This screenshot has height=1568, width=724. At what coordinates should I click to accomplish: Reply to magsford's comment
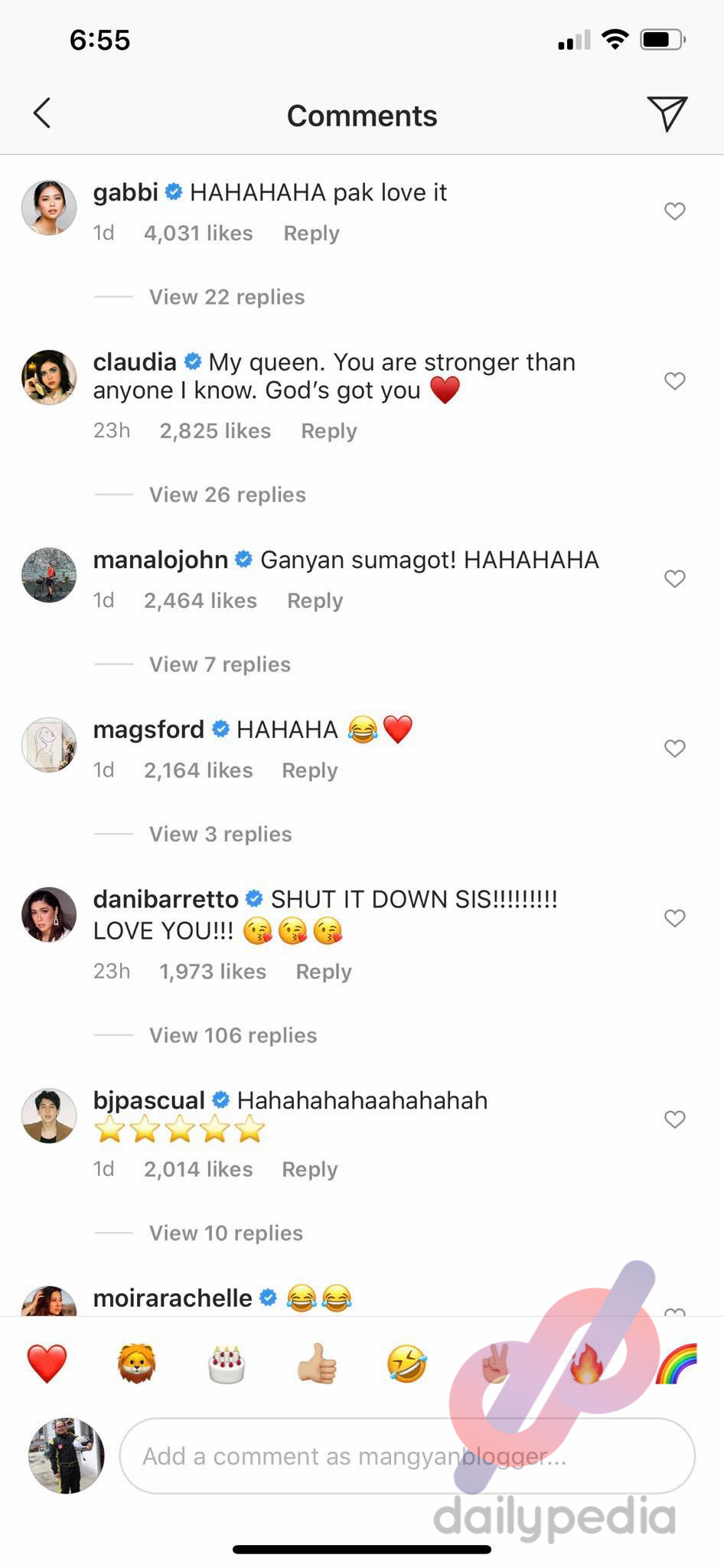click(309, 770)
